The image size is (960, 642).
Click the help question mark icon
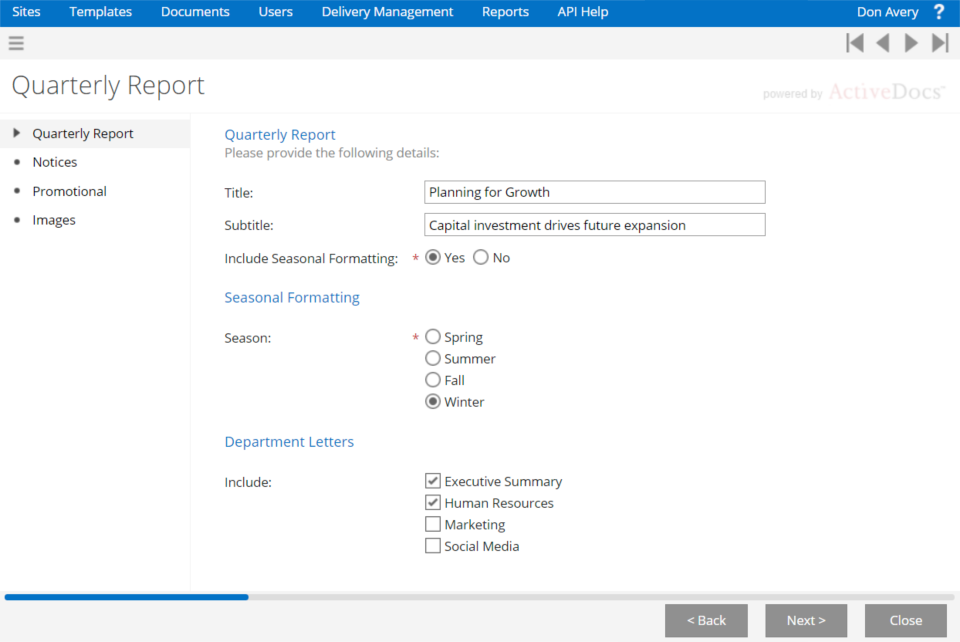pyautogui.click(x=938, y=12)
